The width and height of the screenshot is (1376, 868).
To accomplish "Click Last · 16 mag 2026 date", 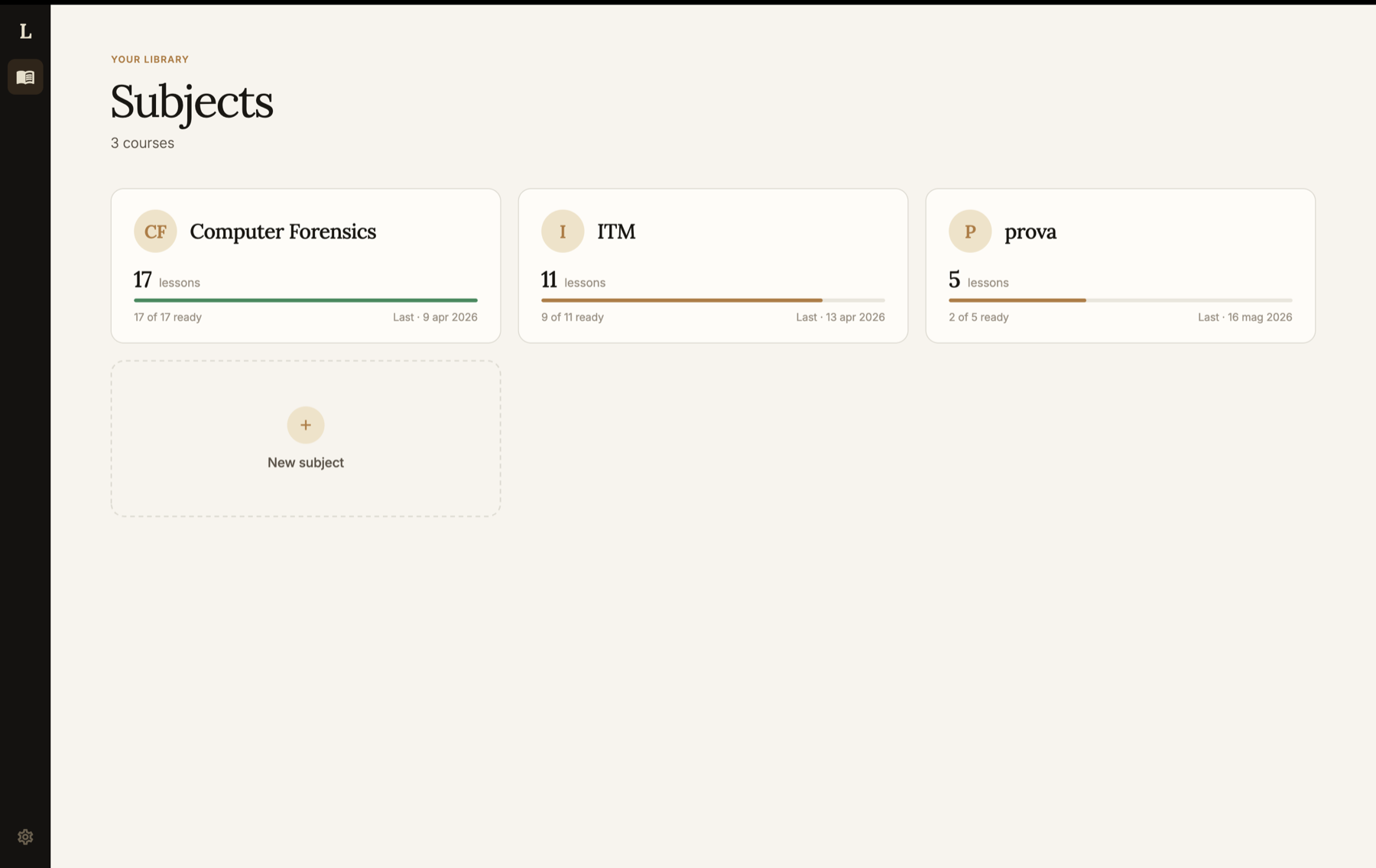I will 1245,317.
